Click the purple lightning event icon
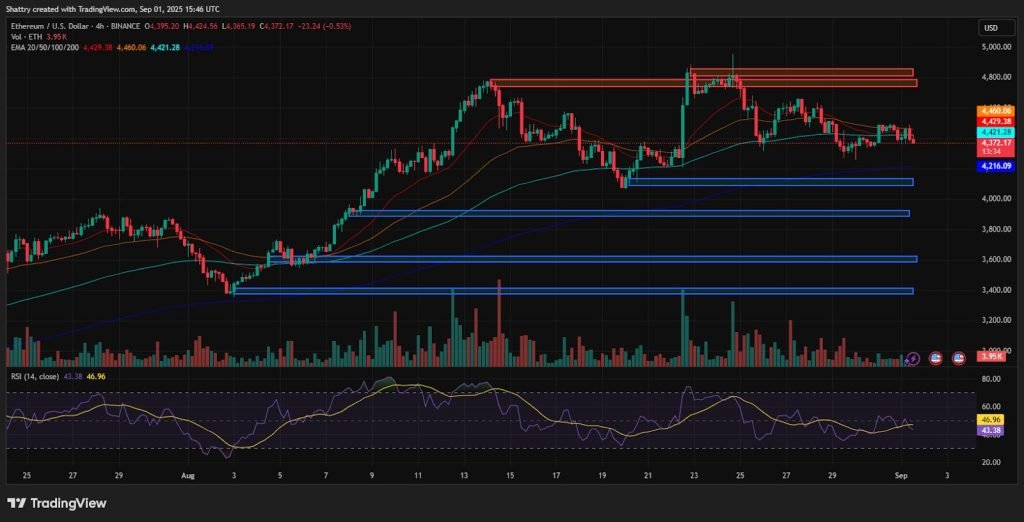 pos(912,357)
